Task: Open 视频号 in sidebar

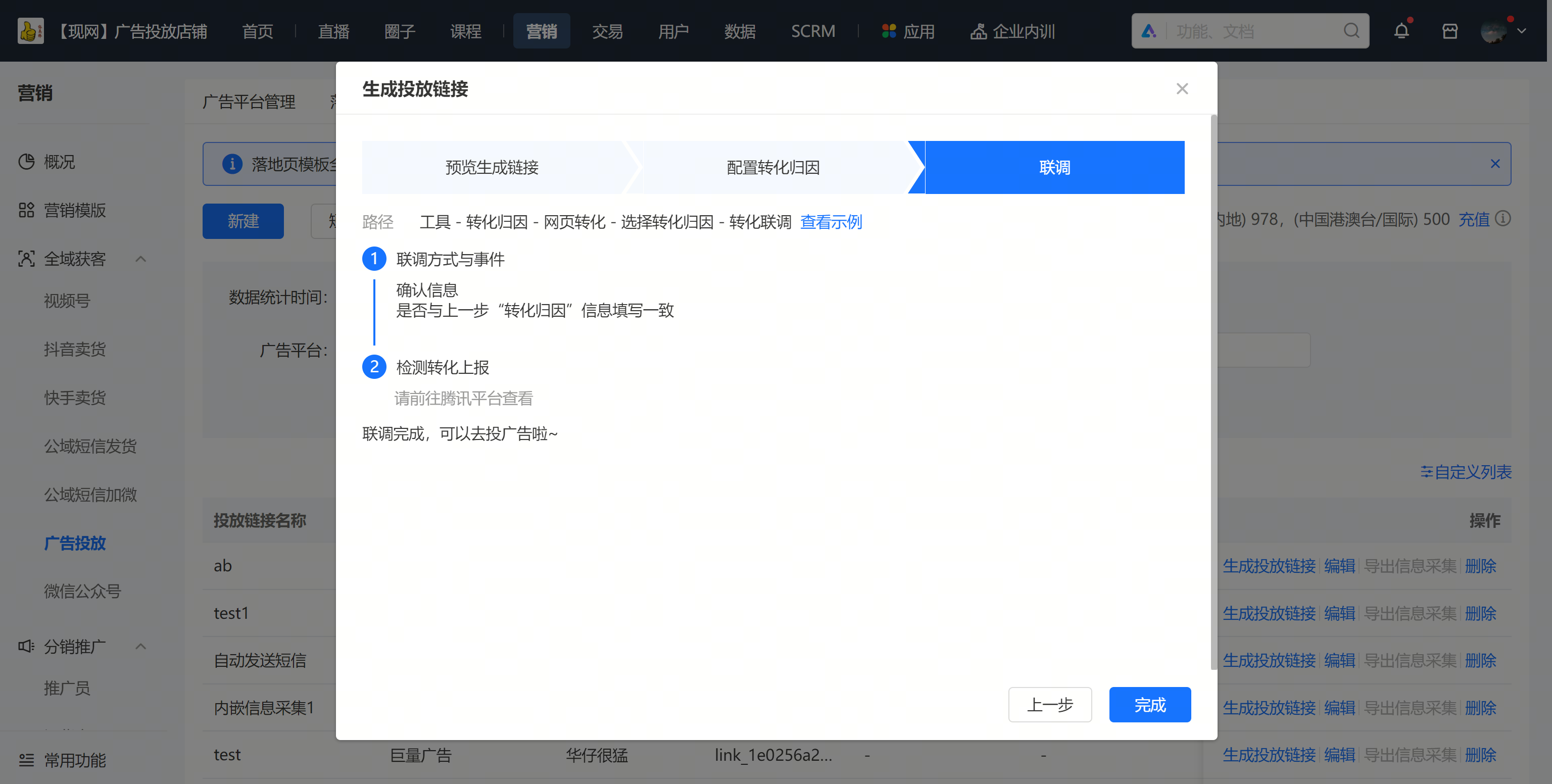Action: pos(67,300)
